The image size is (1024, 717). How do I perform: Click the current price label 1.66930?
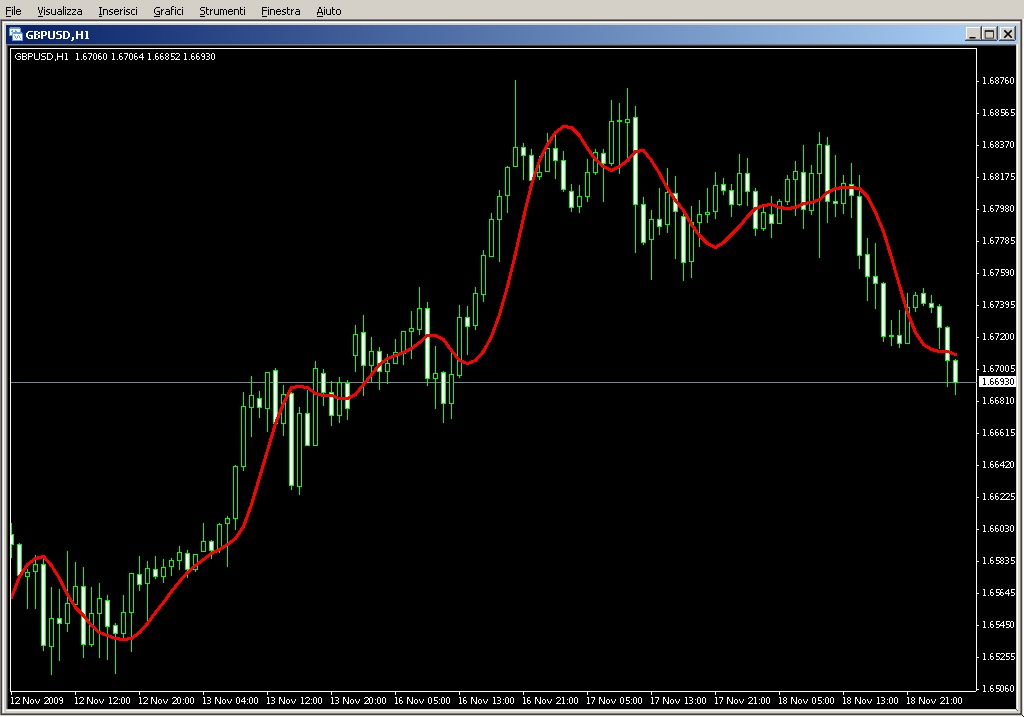[x=998, y=381]
